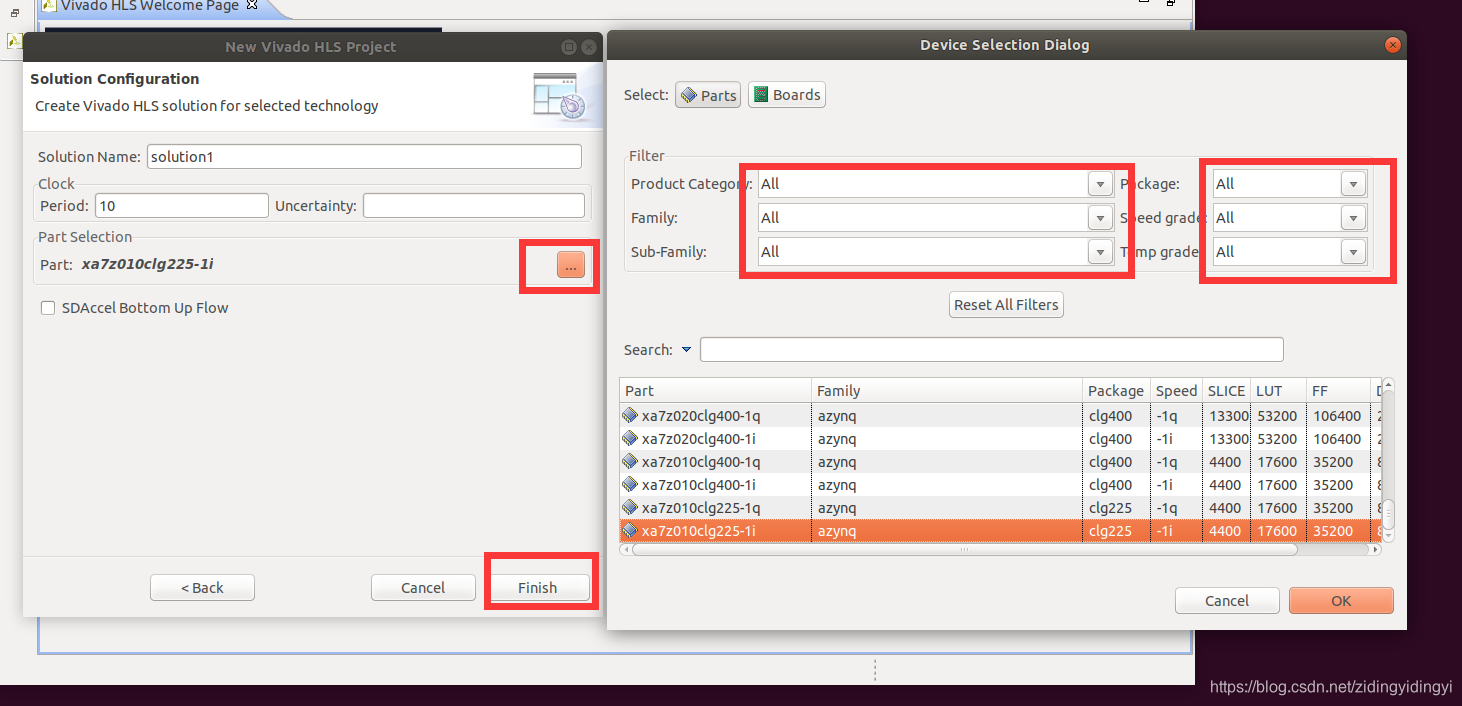This screenshot has height=706, width=1462.
Task: Sort by SLICE column header
Action: pos(1227,391)
